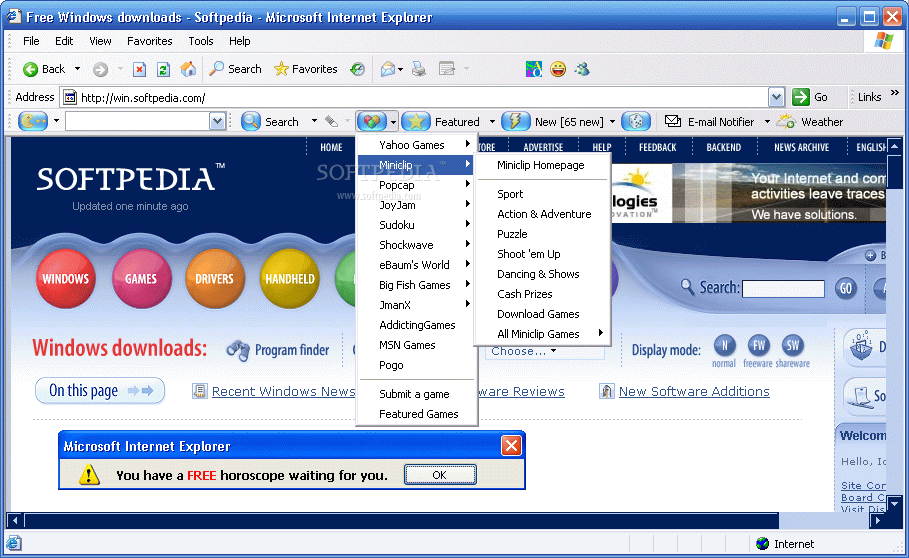Click Submit a game menu entry
The image size is (909, 558).
(x=417, y=394)
